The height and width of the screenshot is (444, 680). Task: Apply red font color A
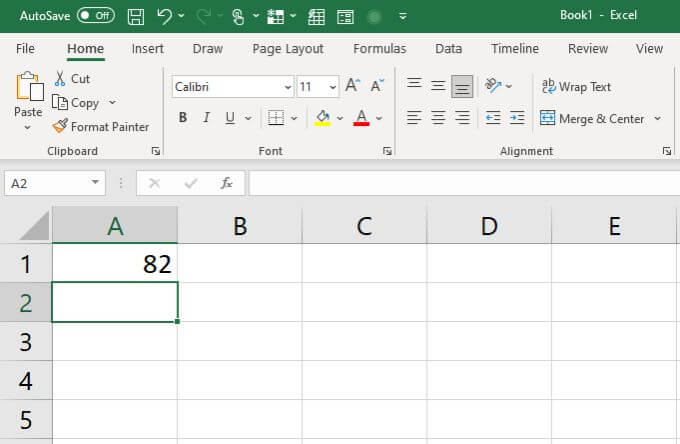pos(361,118)
